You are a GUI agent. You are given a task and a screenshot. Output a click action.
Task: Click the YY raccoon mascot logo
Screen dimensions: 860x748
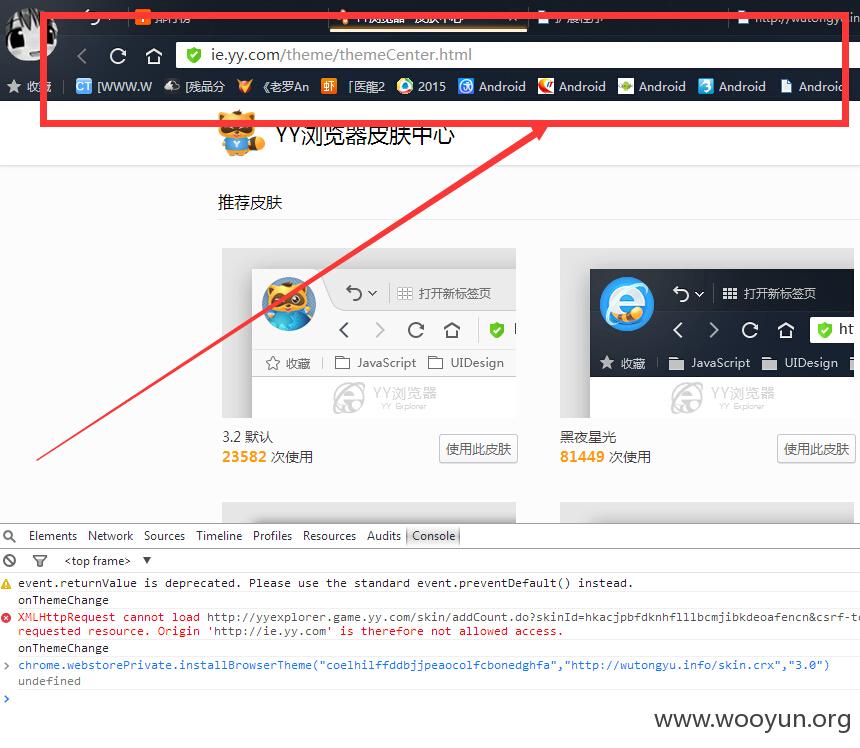coord(240,133)
